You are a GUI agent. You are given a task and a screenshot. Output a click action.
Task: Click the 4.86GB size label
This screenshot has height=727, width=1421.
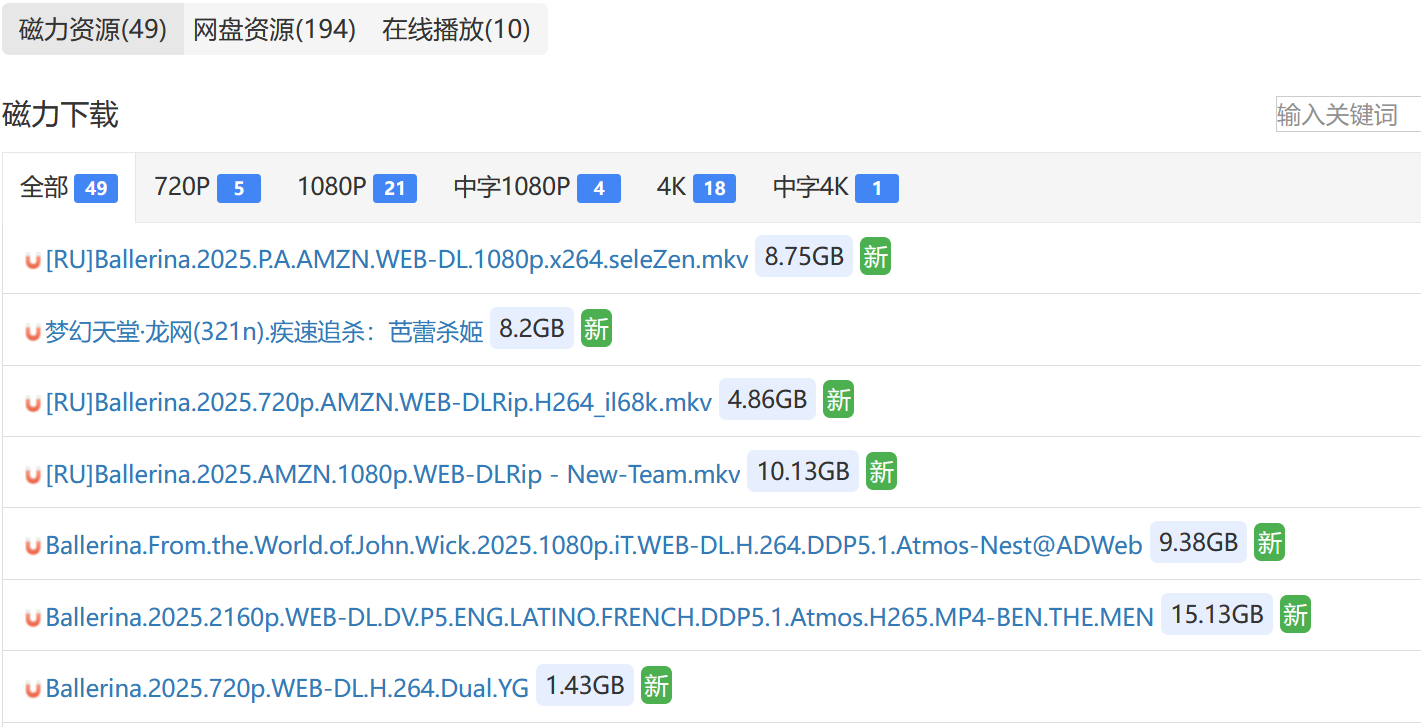click(x=767, y=400)
